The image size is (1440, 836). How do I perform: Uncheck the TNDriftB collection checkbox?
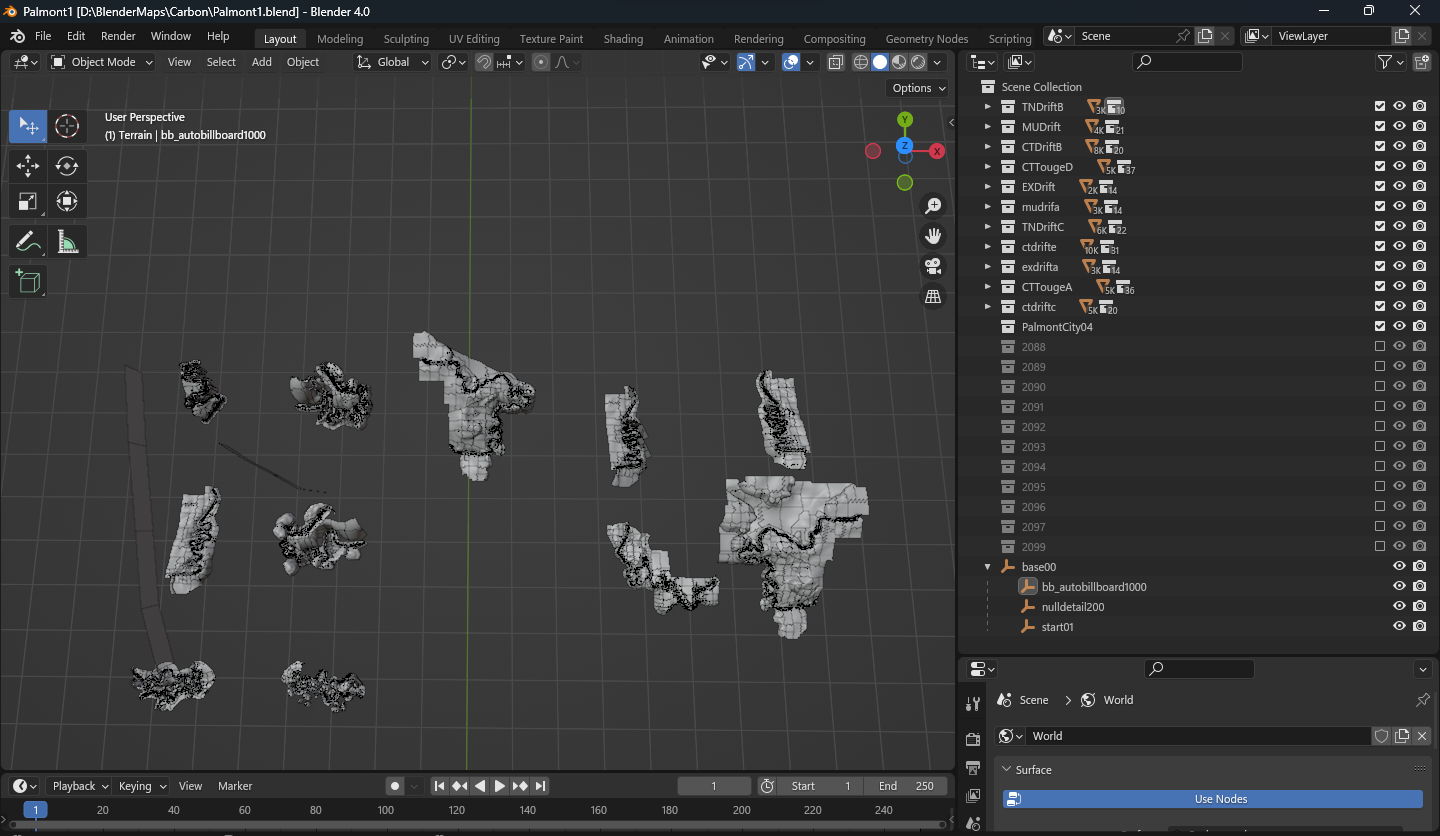[1380, 106]
